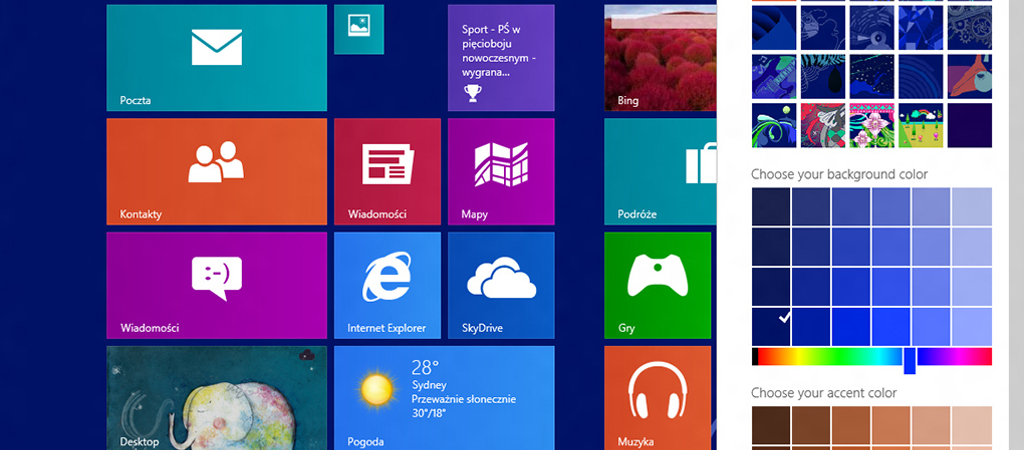Open the purple Wiadomości messaging tile

[x=217, y=285]
